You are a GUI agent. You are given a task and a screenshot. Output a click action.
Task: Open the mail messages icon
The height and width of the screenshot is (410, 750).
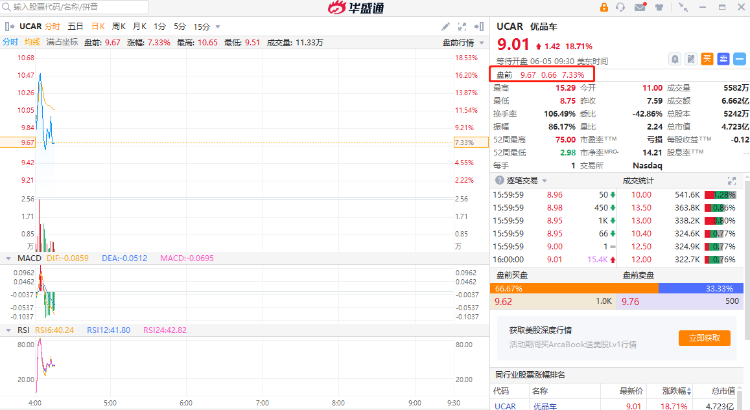pyautogui.click(x=640, y=7)
